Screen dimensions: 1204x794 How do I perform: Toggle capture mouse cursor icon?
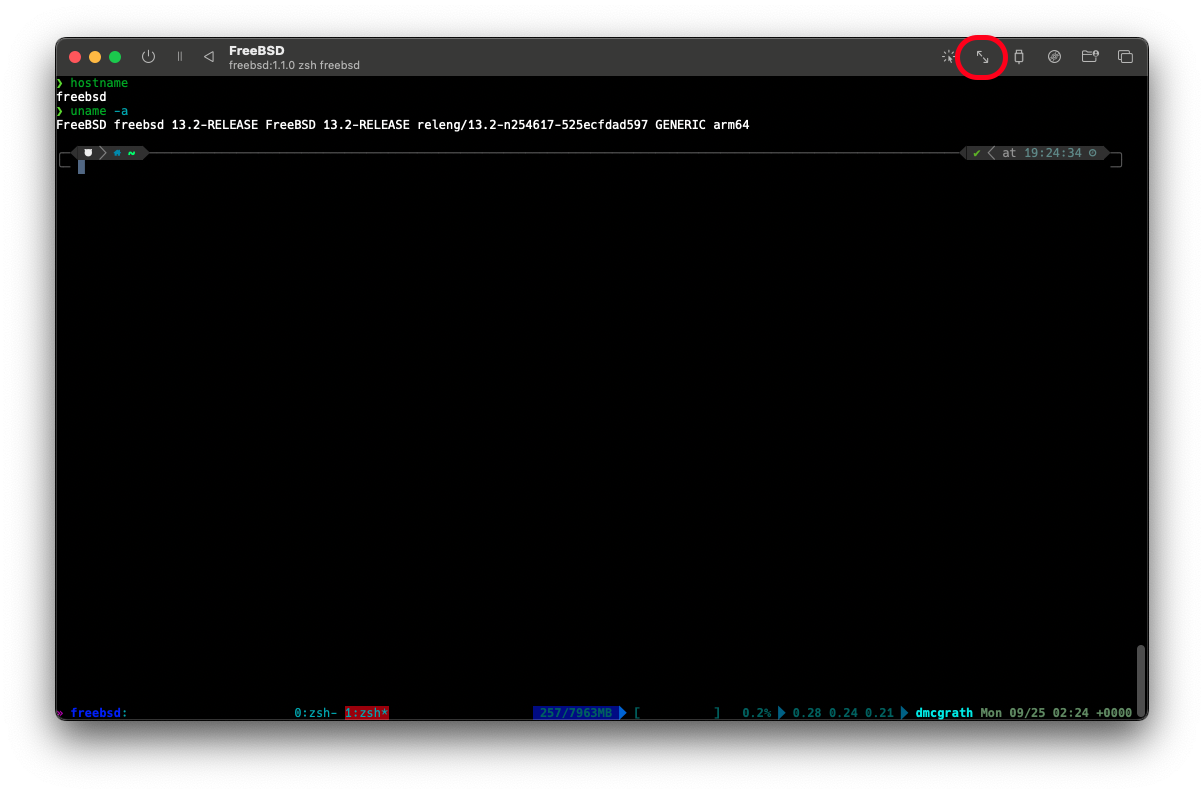[948, 57]
